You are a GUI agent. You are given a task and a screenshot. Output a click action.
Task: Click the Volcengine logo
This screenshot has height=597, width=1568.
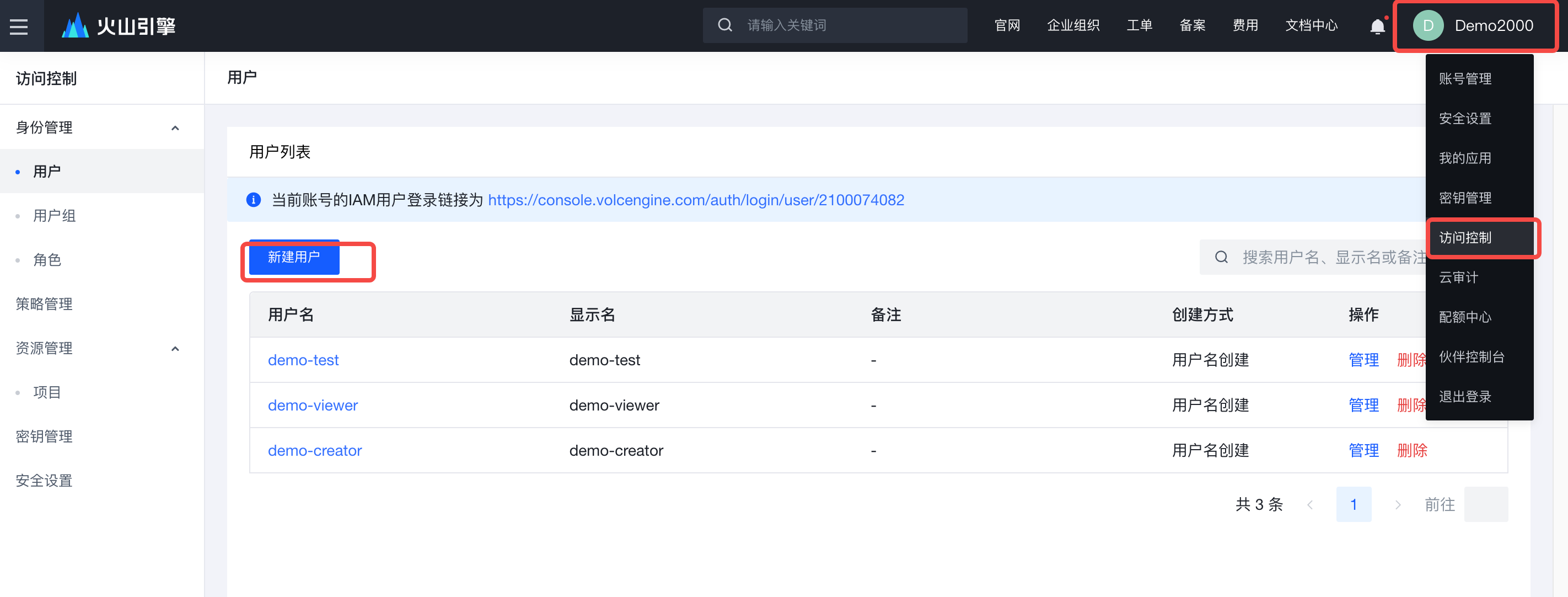[119, 25]
